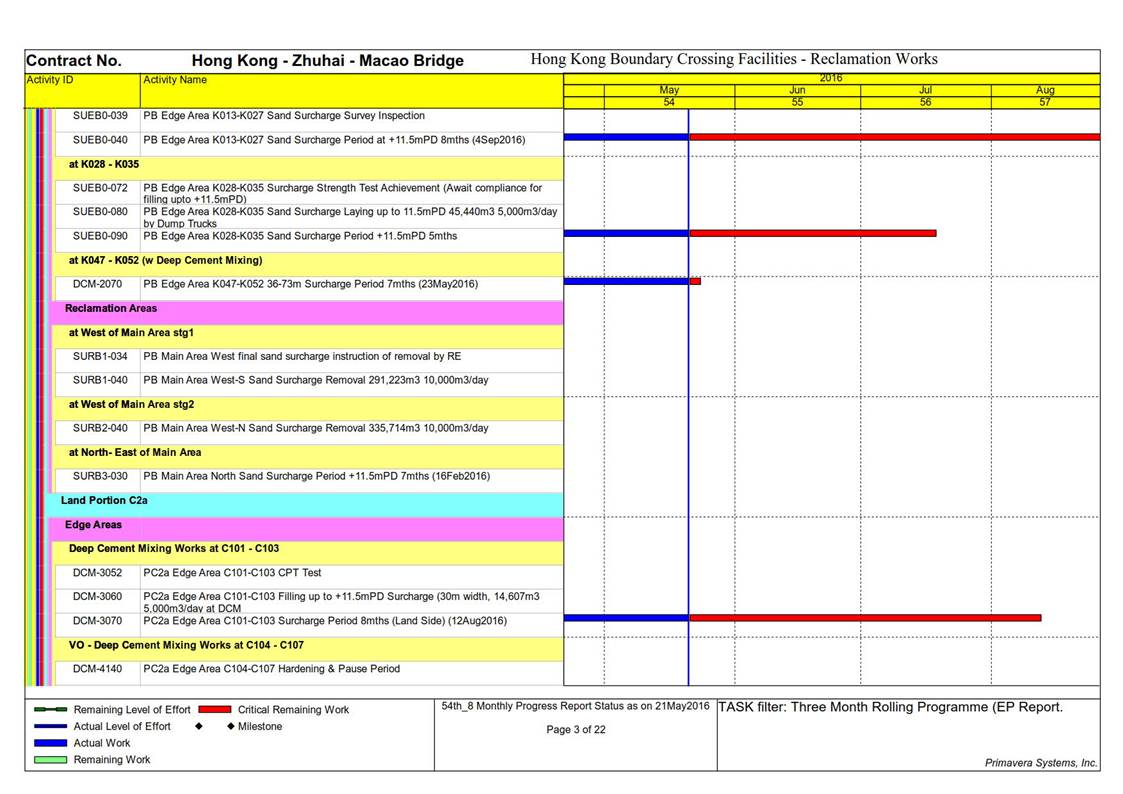The width and height of the screenshot is (1123, 794).
Task: Select activity ID DCM-2070
Action: coord(97,284)
